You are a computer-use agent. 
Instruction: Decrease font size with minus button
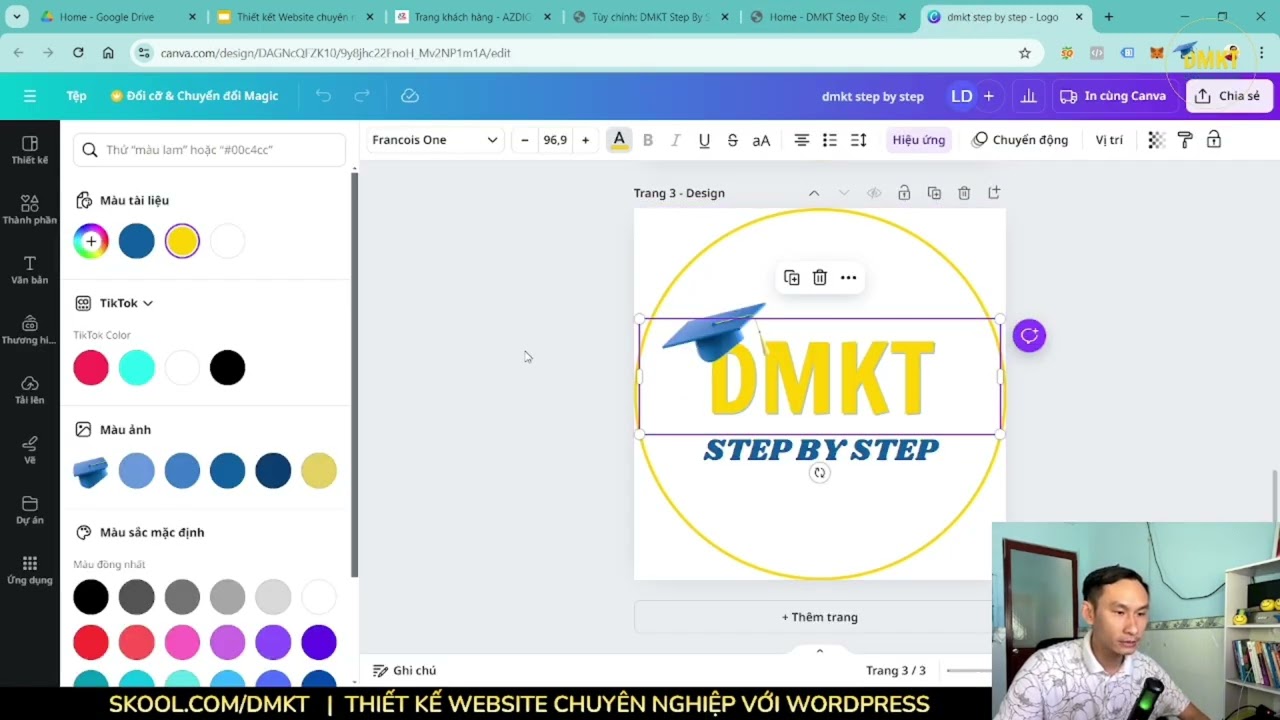(x=525, y=140)
